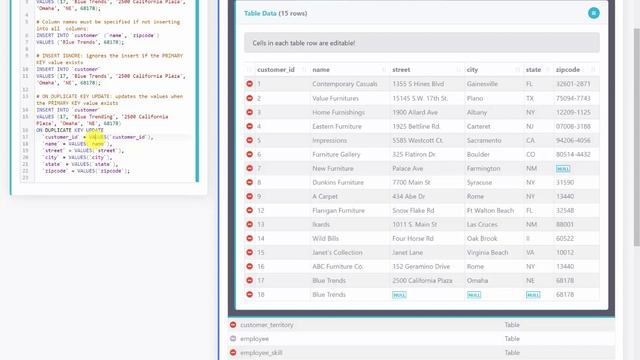Delete the Home Furnishings row
This screenshot has height=360, width=640.
pyautogui.click(x=249, y=112)
